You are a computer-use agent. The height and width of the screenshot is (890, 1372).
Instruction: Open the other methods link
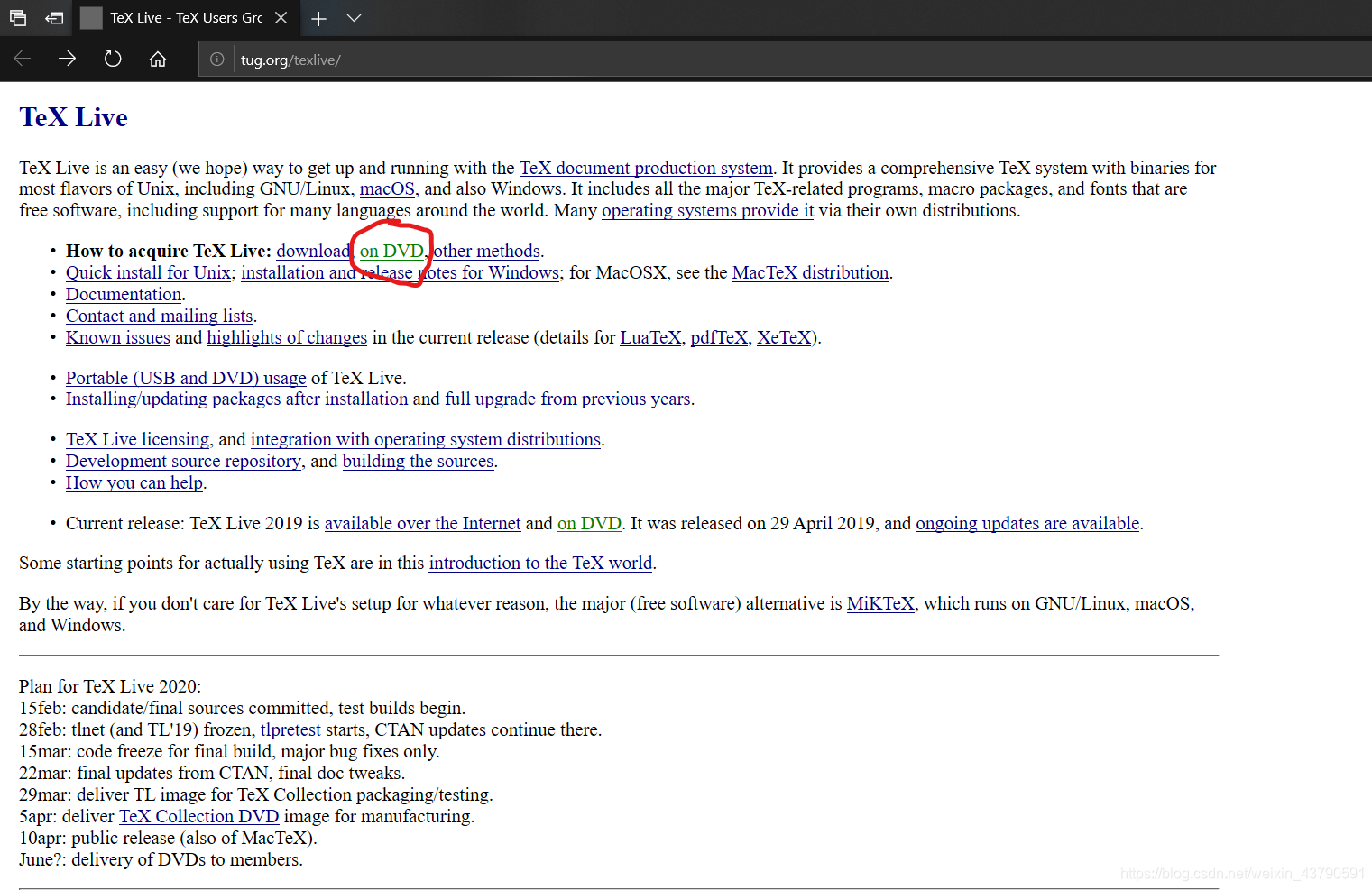click(x=487, y=252)
